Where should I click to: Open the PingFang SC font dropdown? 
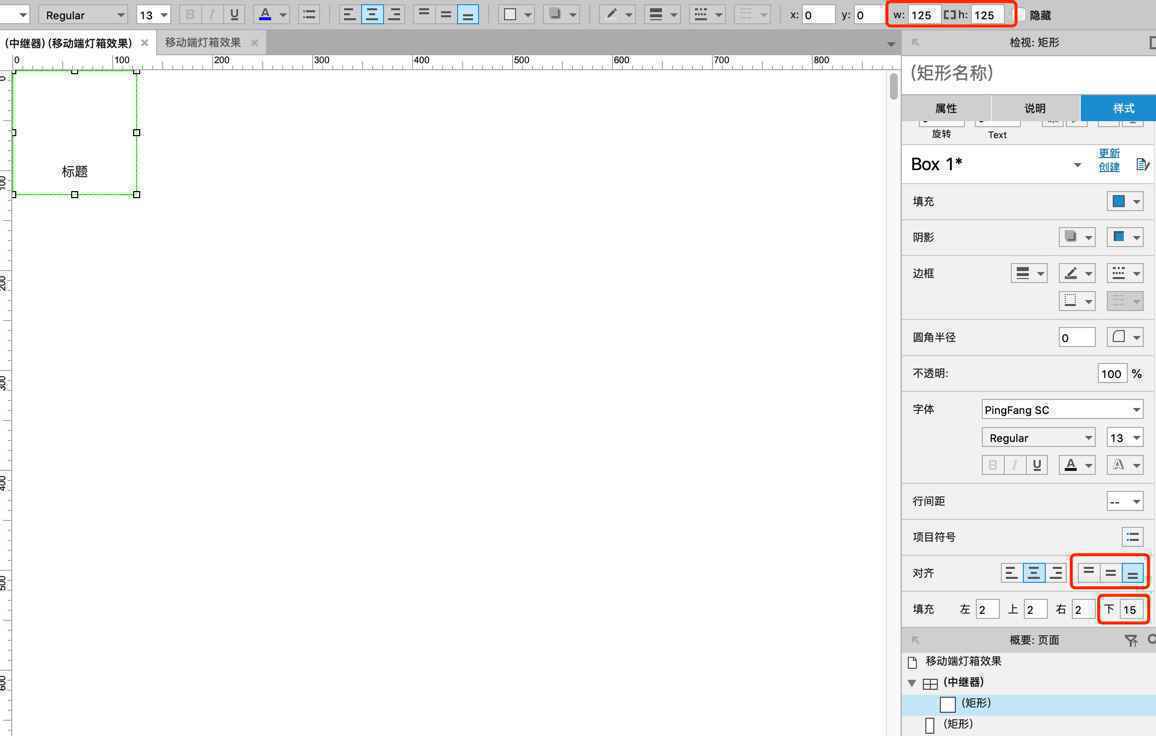click(x=1062, y=409)
